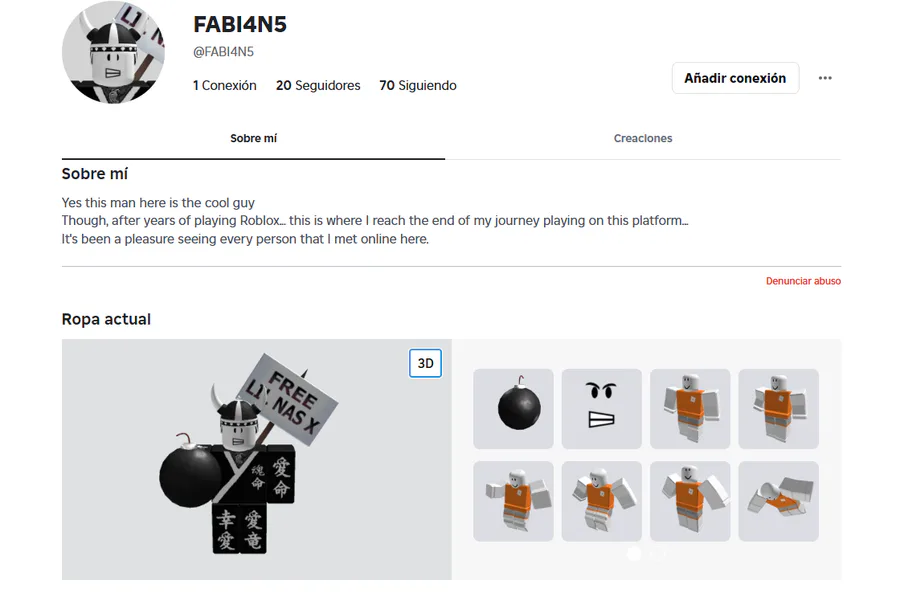Open the fallen avatar animation item
This screenshot has height=597, width=900.
coord(778,501)
